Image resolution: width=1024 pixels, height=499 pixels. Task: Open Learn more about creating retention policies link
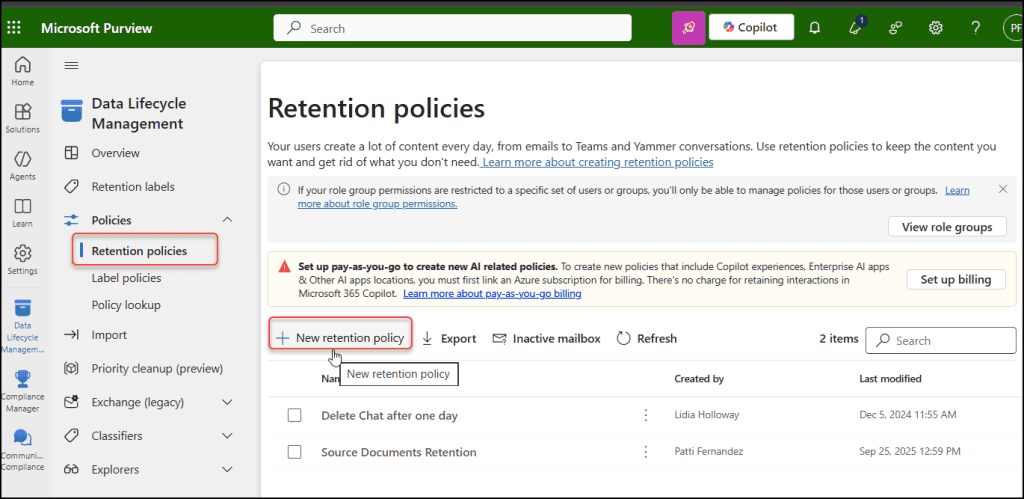pyautogui.click(x=597, y=161)
